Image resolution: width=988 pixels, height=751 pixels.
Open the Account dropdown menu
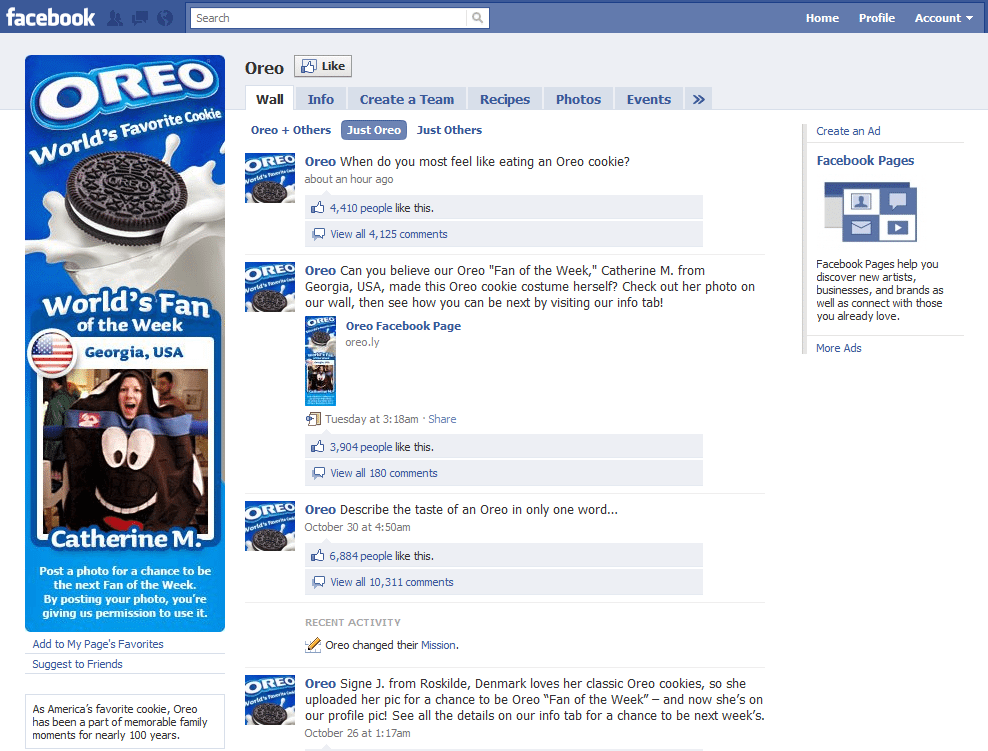[x=943, y=18]
